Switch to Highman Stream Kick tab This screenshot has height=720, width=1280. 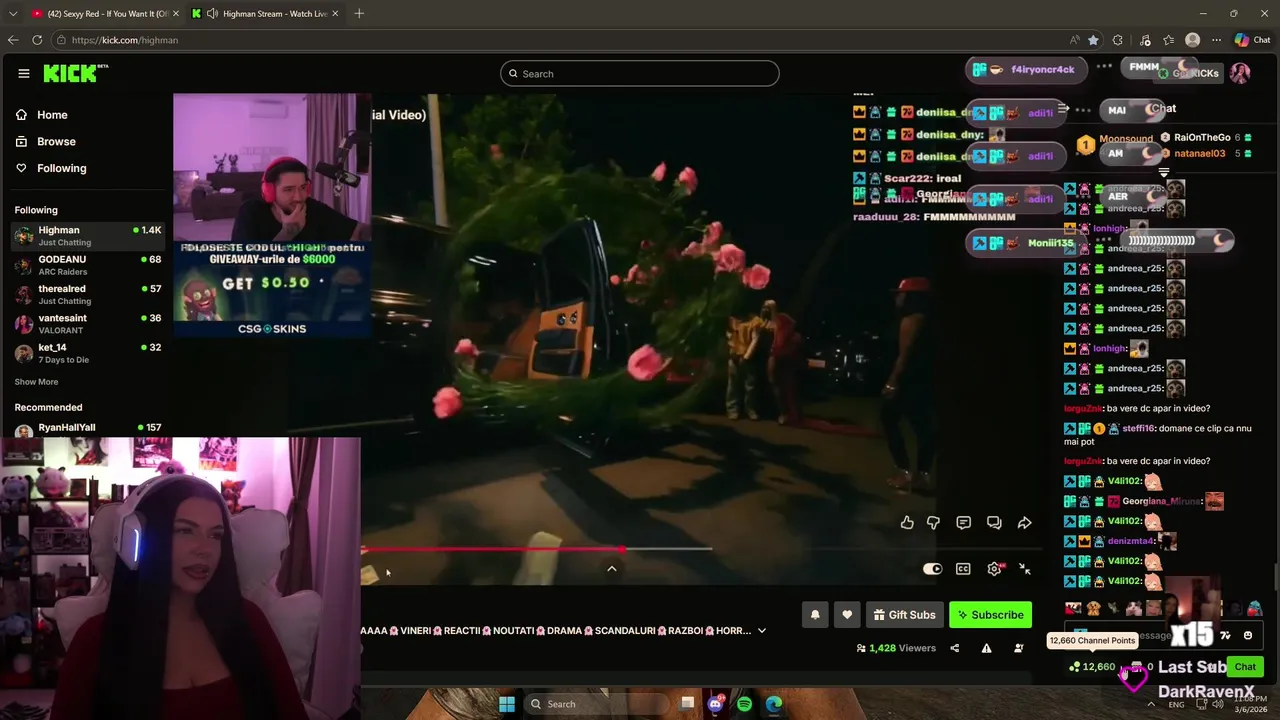pos(266,13)
